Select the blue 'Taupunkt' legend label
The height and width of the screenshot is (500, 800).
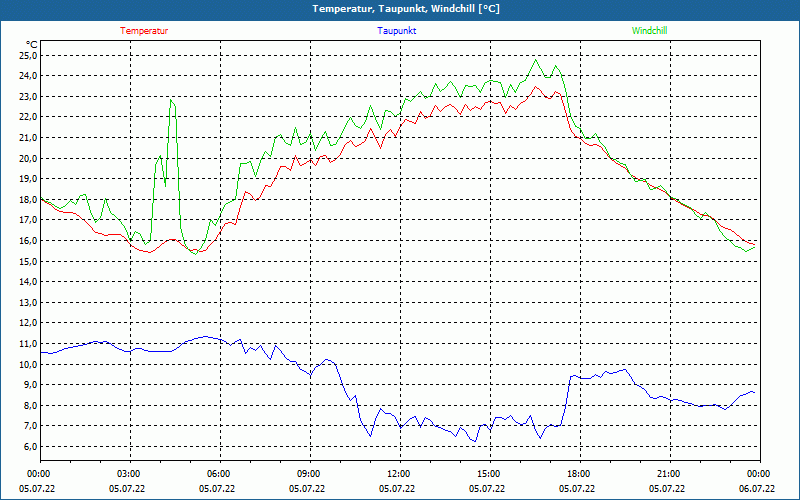click(x=396, y=31)
